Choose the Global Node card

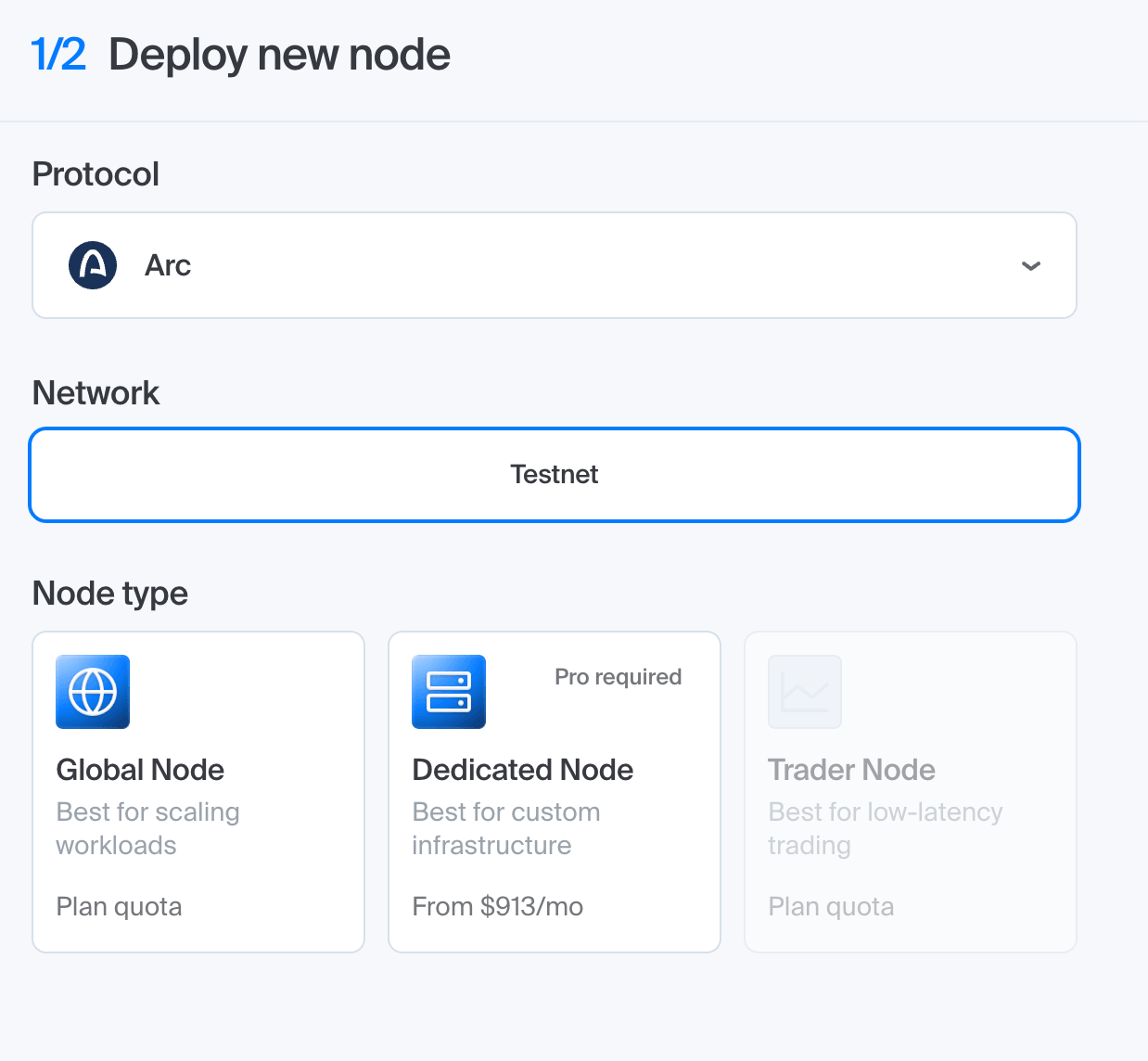198,792
